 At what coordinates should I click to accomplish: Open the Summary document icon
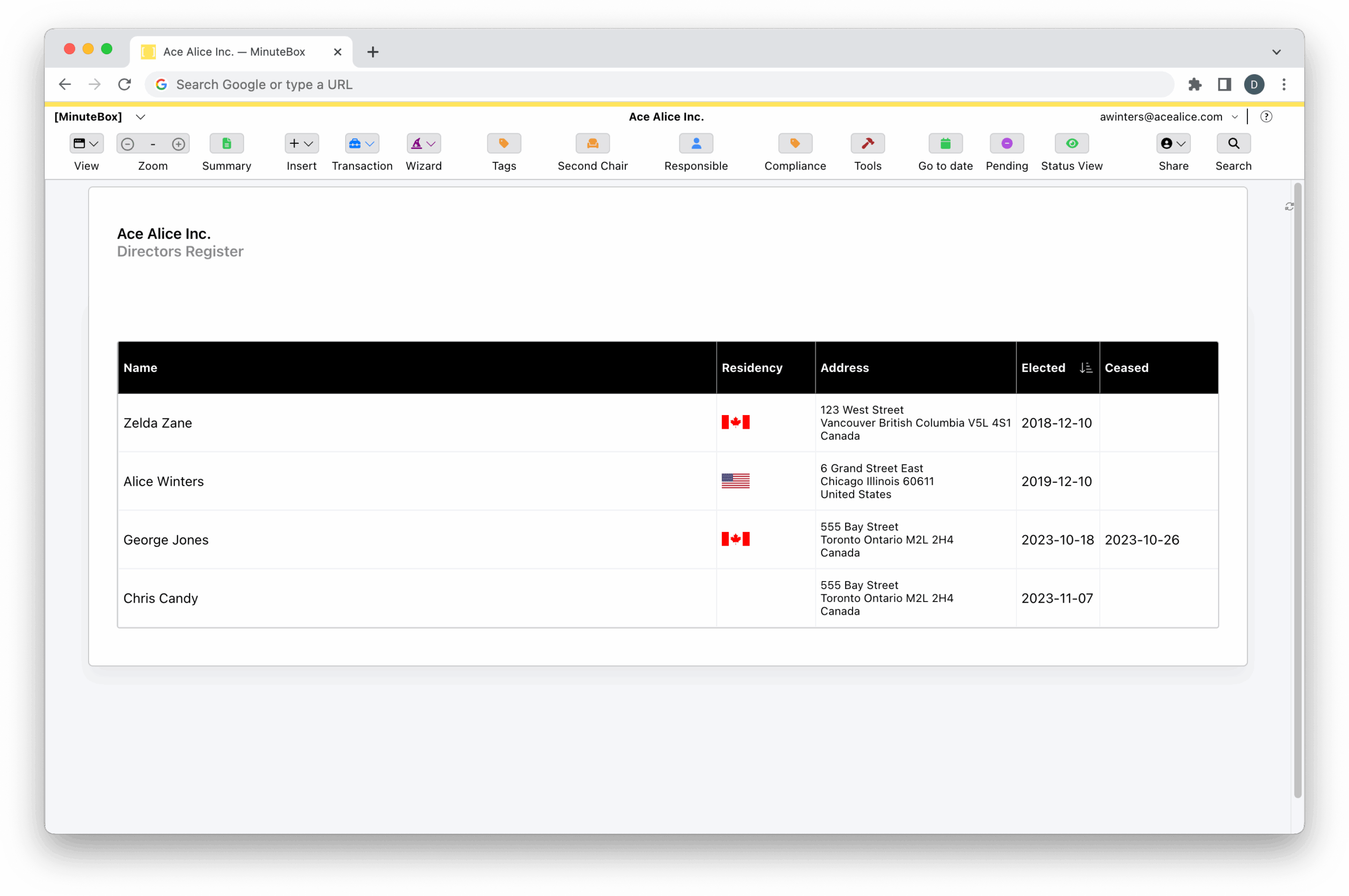point(227,143)
